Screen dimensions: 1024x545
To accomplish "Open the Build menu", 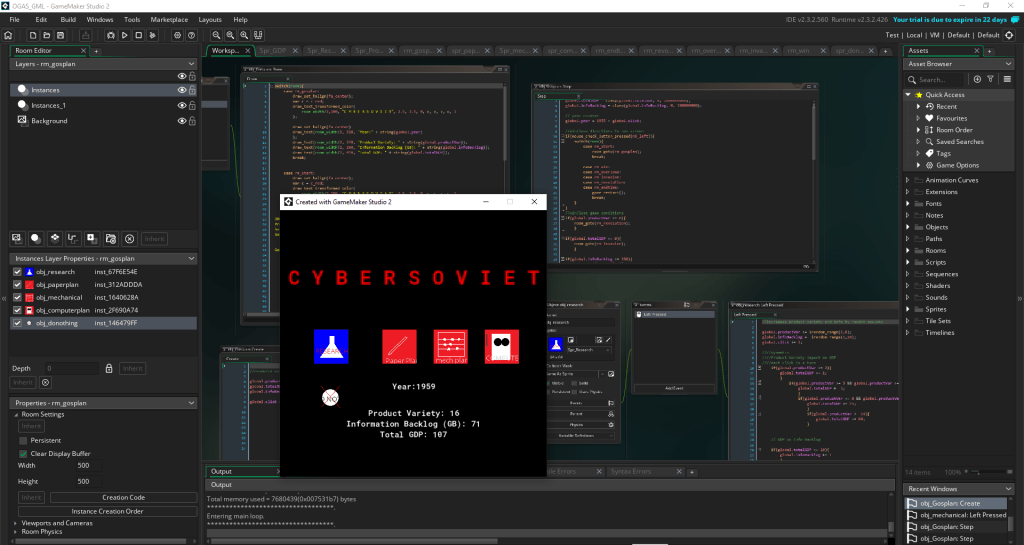I will 68,19.
